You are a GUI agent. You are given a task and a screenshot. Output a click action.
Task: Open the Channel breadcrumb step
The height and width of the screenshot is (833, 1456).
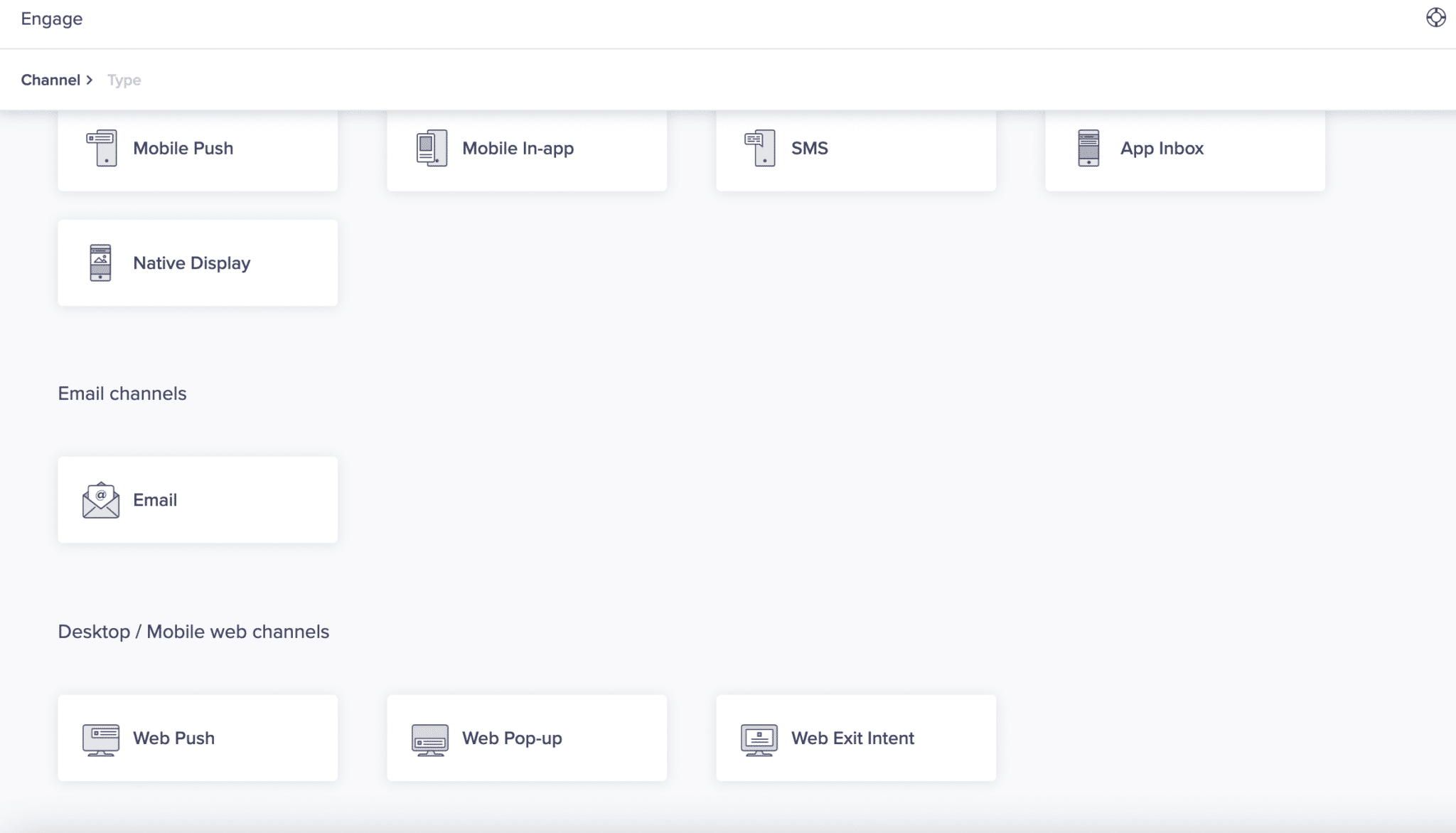coord(50,80)
